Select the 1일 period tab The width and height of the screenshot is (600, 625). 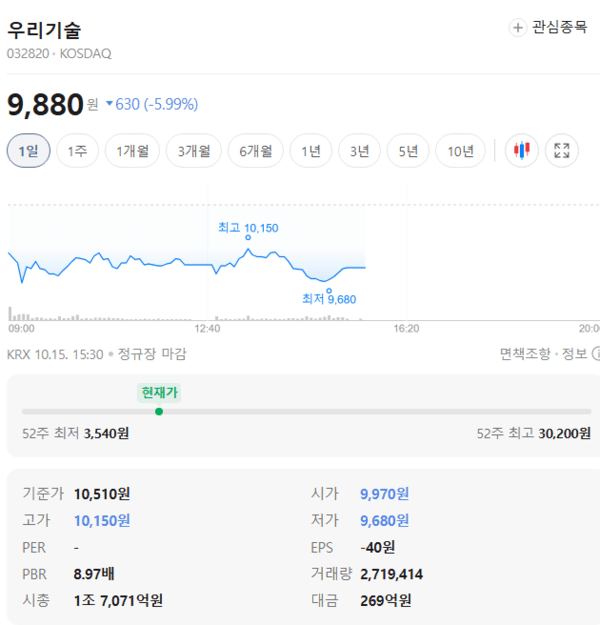click(28, 151)
